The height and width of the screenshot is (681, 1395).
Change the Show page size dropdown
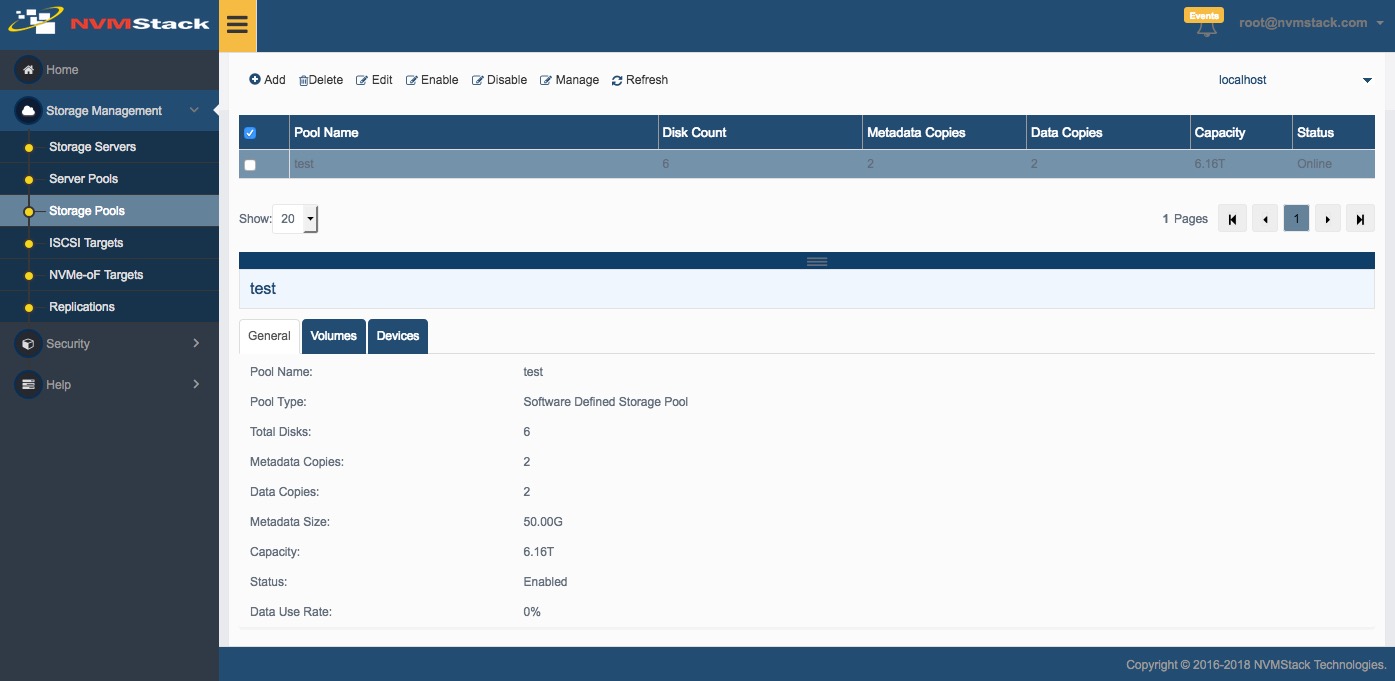tap(294, 218)
